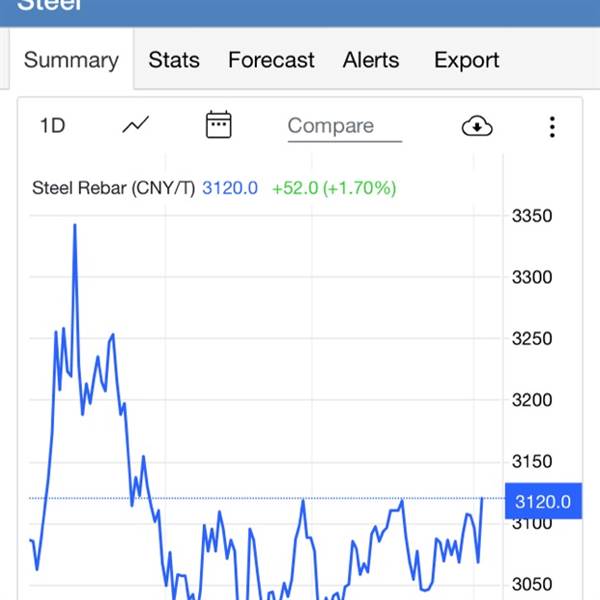Screen dimensions: 600x600
Task: Focus the Compare input field
Action: click(344, 126)
